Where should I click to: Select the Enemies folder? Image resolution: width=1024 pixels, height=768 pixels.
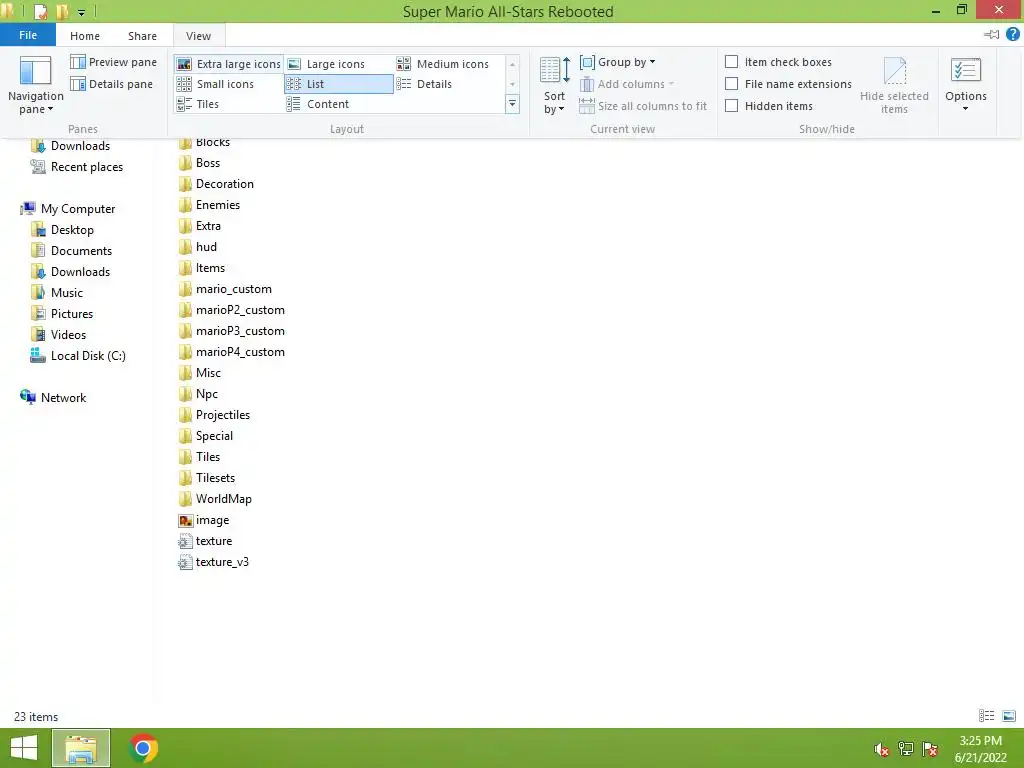point(209,205)
